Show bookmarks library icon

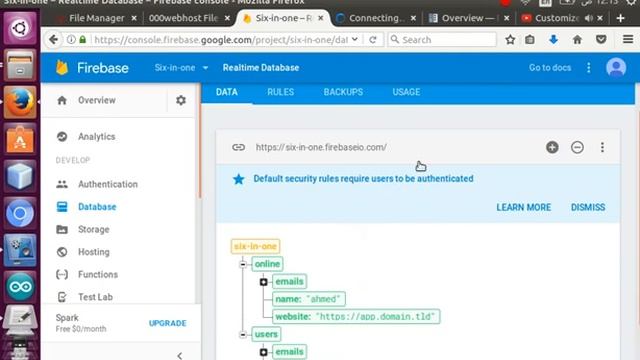coord(530,40)
